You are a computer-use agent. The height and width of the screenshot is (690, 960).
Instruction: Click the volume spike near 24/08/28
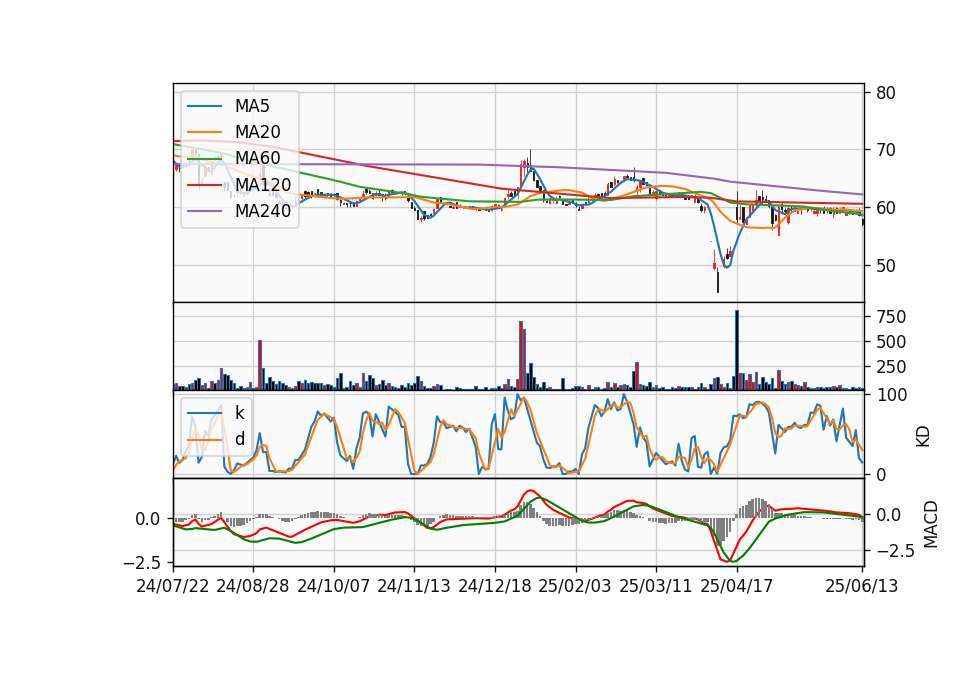coord(260,366)
